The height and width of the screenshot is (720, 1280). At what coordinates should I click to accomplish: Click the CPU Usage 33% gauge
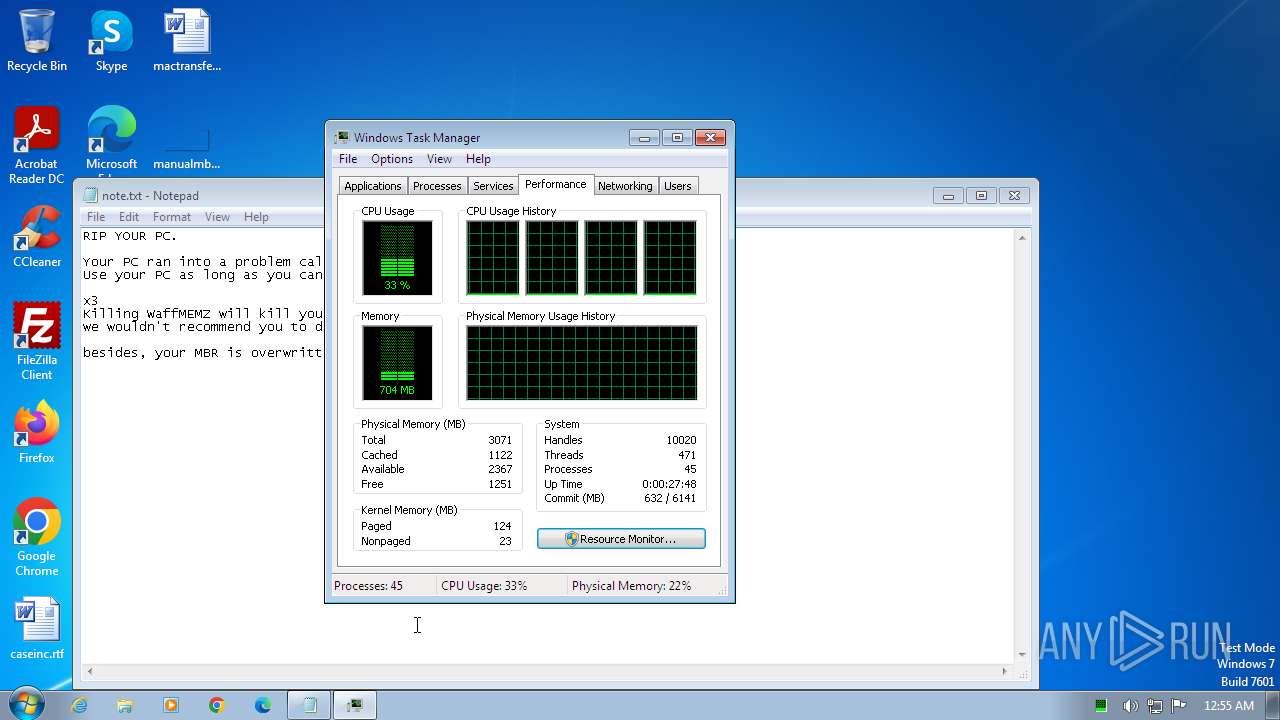[x=397, y=258]
